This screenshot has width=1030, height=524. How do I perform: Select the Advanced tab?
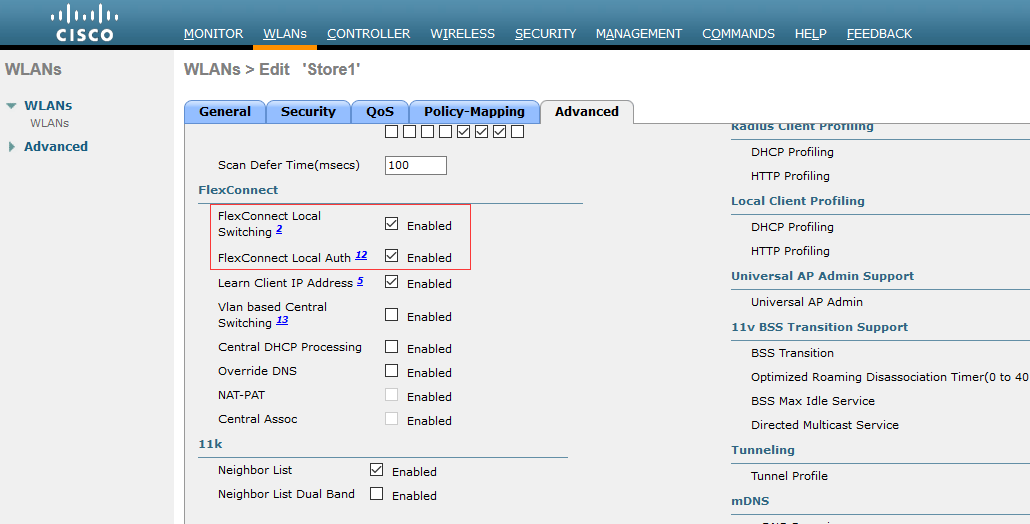[587, 112]
